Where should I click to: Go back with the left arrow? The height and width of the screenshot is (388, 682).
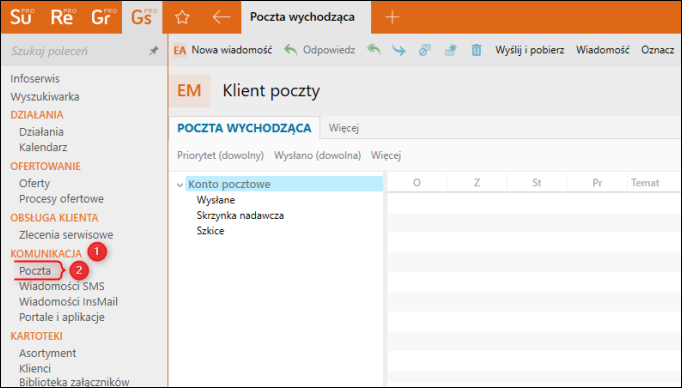(221, 17)
